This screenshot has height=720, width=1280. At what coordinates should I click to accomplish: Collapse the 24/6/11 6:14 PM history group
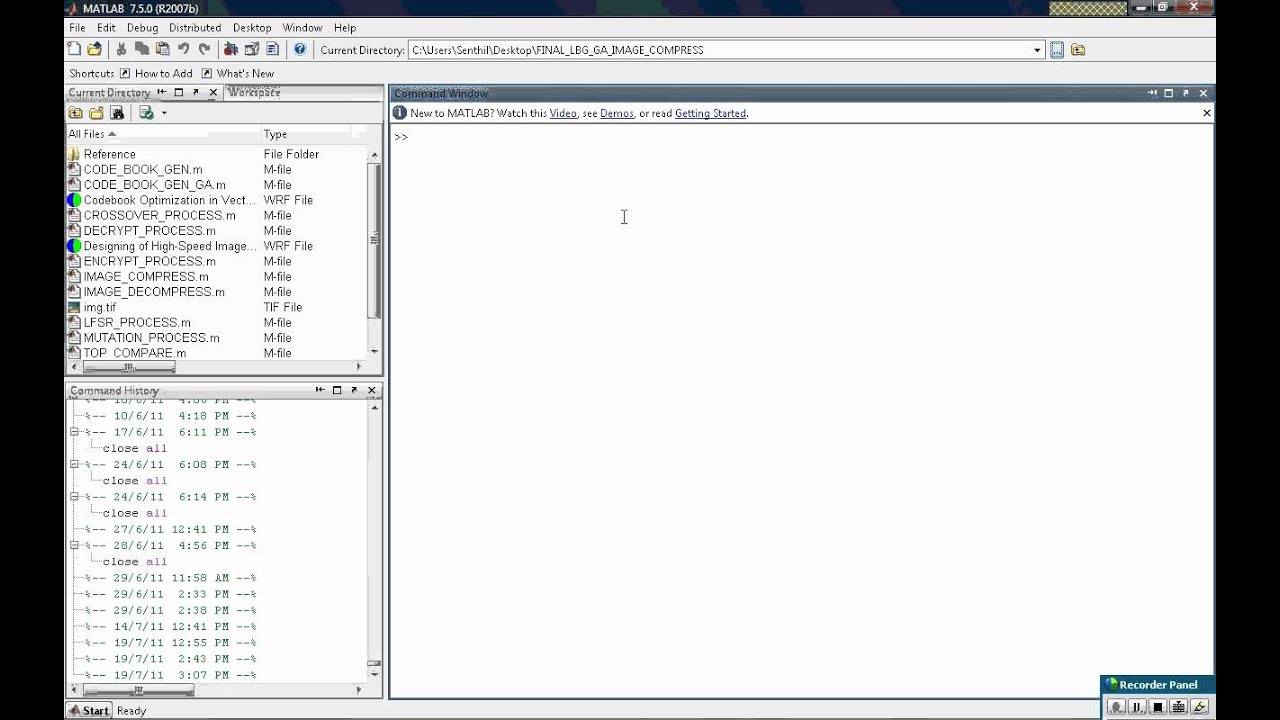coord(74,497)
